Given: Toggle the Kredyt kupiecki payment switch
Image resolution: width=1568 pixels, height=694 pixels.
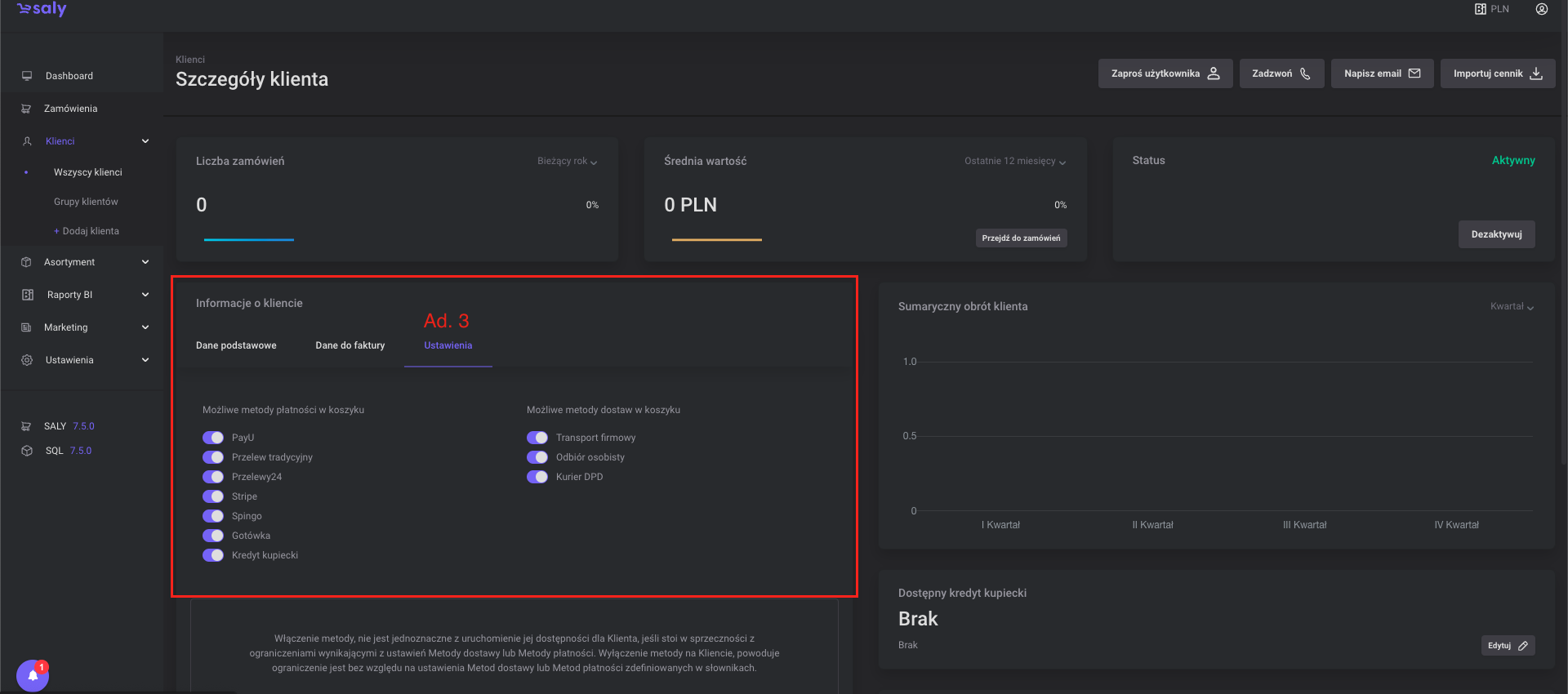Looking at the screenshot, I should click(213, 555).
